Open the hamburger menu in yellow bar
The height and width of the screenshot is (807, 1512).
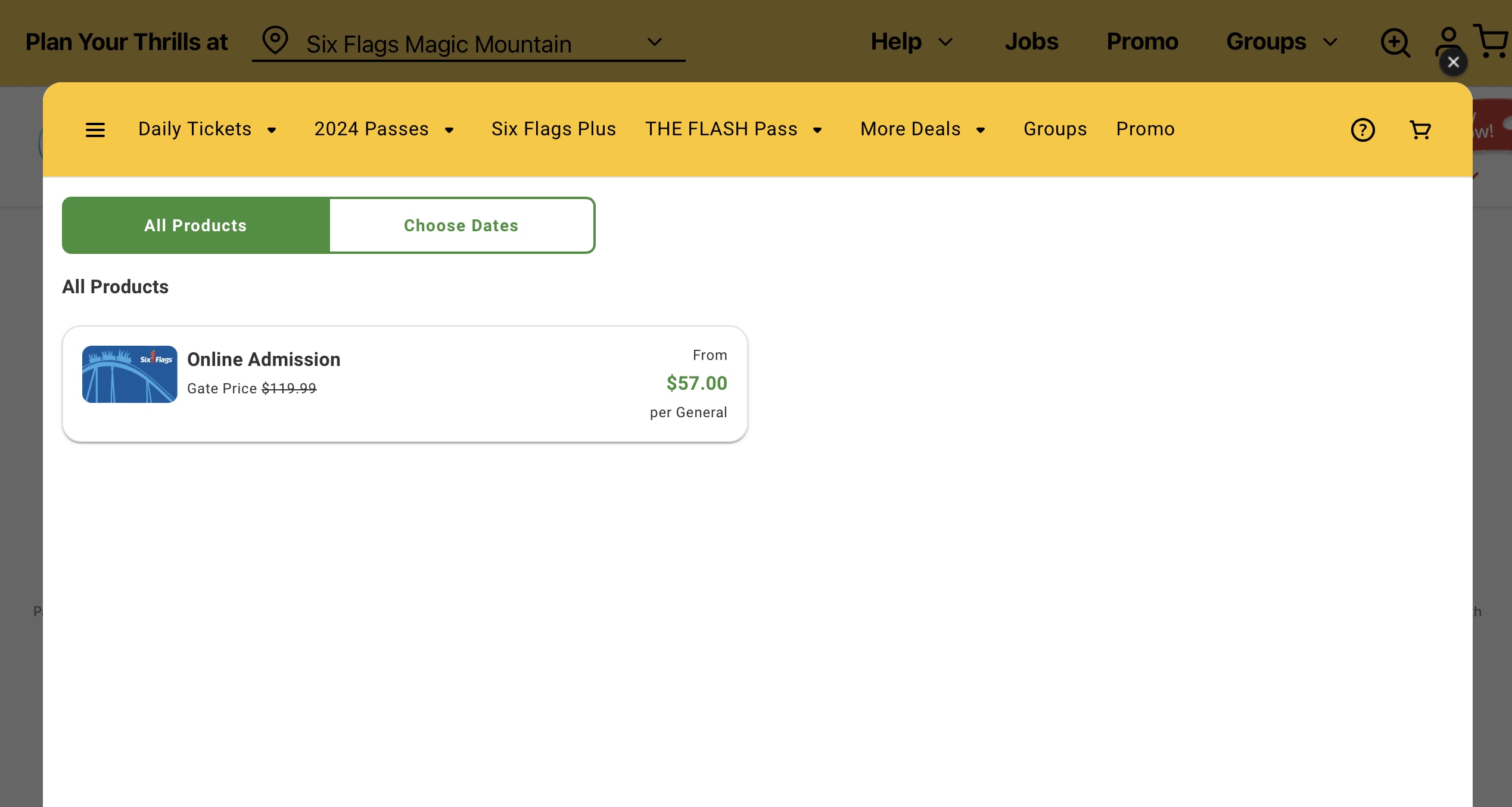tap(95, 129)
